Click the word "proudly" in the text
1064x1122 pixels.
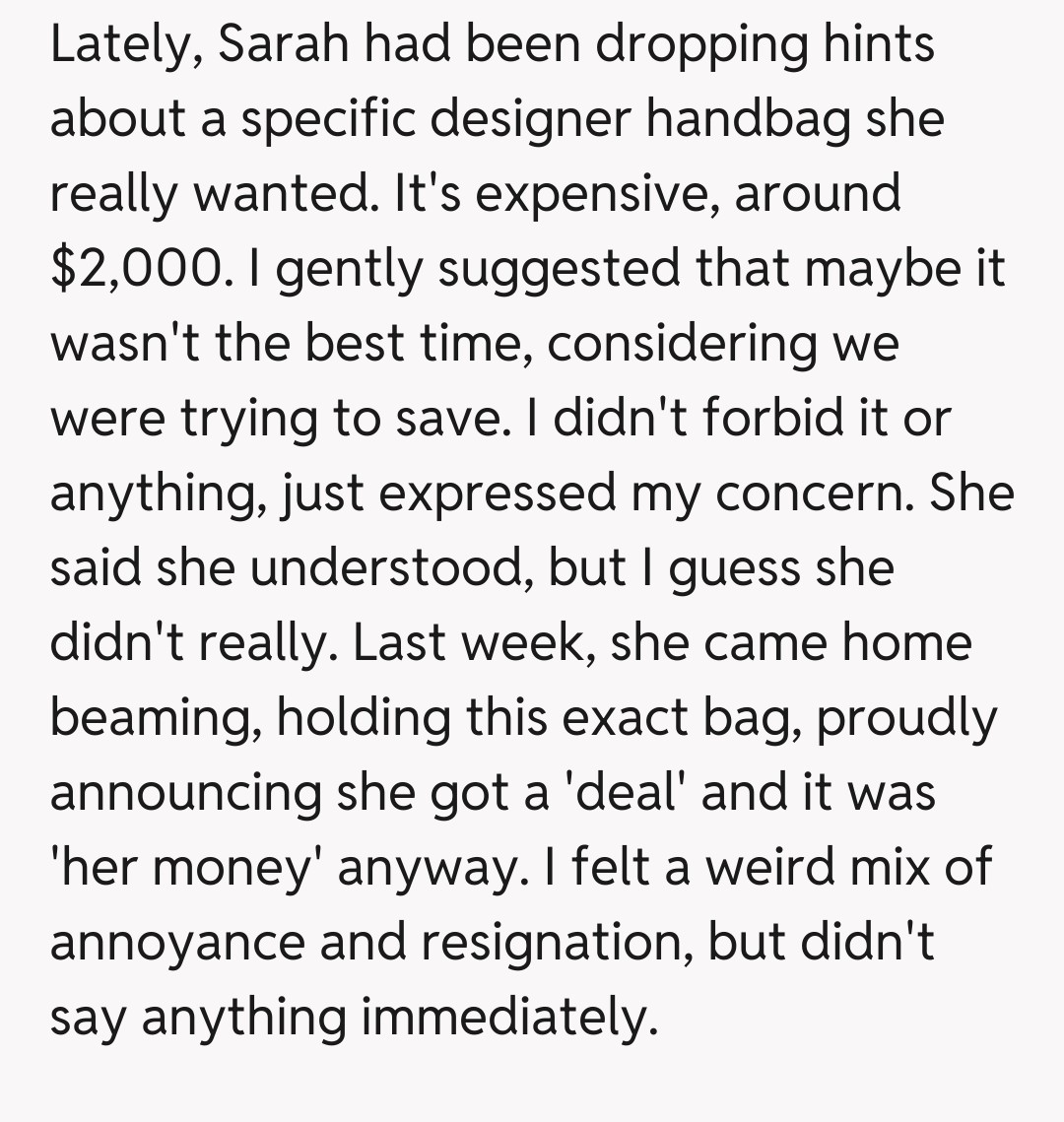(906, 718)
